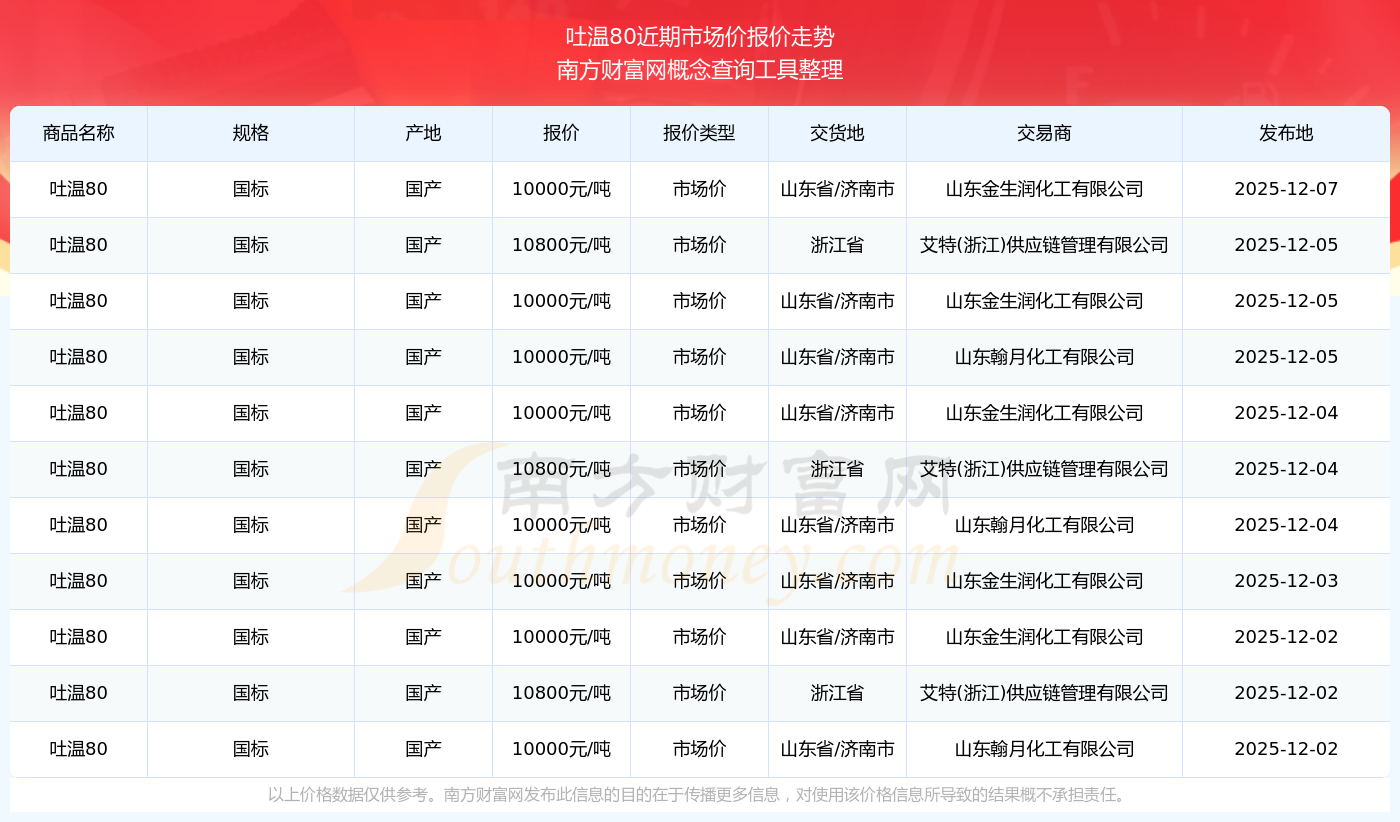The height and width of the screenshot is (822, 1400).
Task: Select the 交货地 column header
Action: coord(837,133)
